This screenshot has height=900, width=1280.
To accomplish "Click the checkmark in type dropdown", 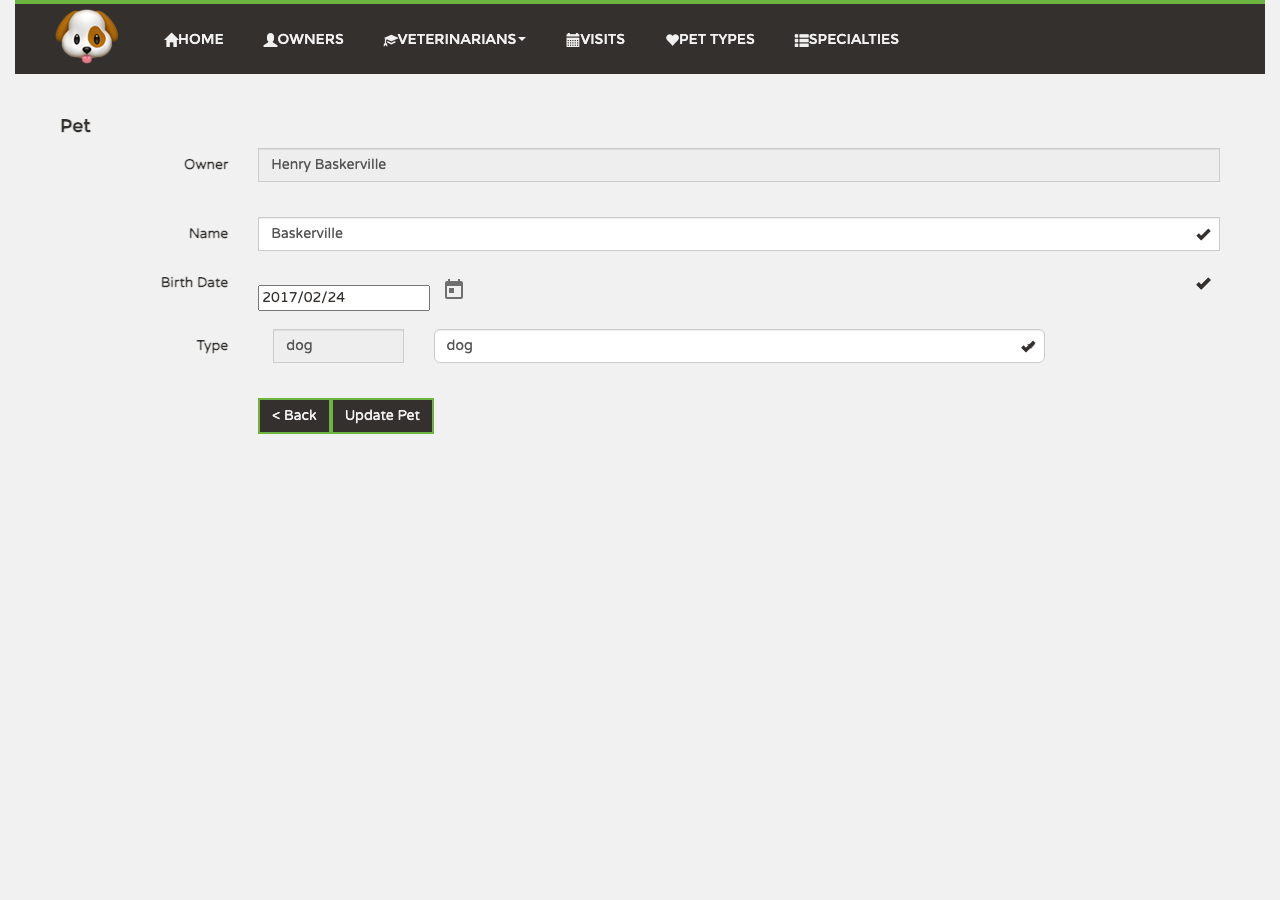I will pos(1028,346).
